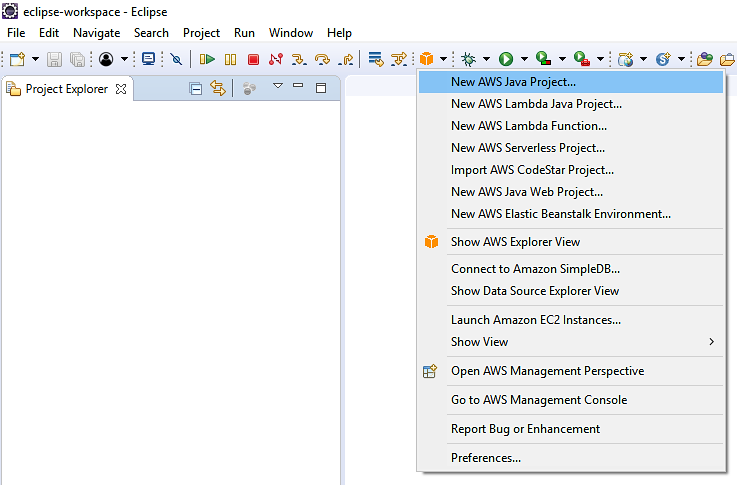Click the Step Return icon
This screenshot has width=737, height=485.
(346, 59)
